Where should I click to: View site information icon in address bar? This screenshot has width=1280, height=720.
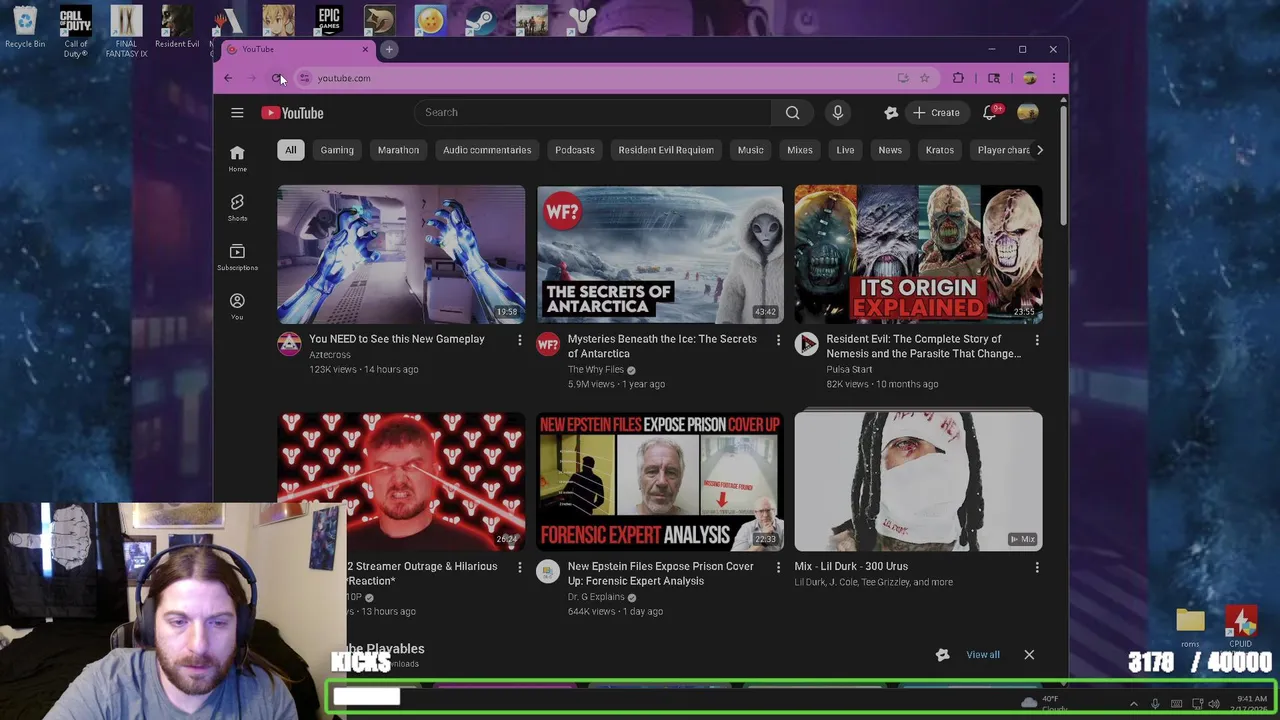pos(304,78)
